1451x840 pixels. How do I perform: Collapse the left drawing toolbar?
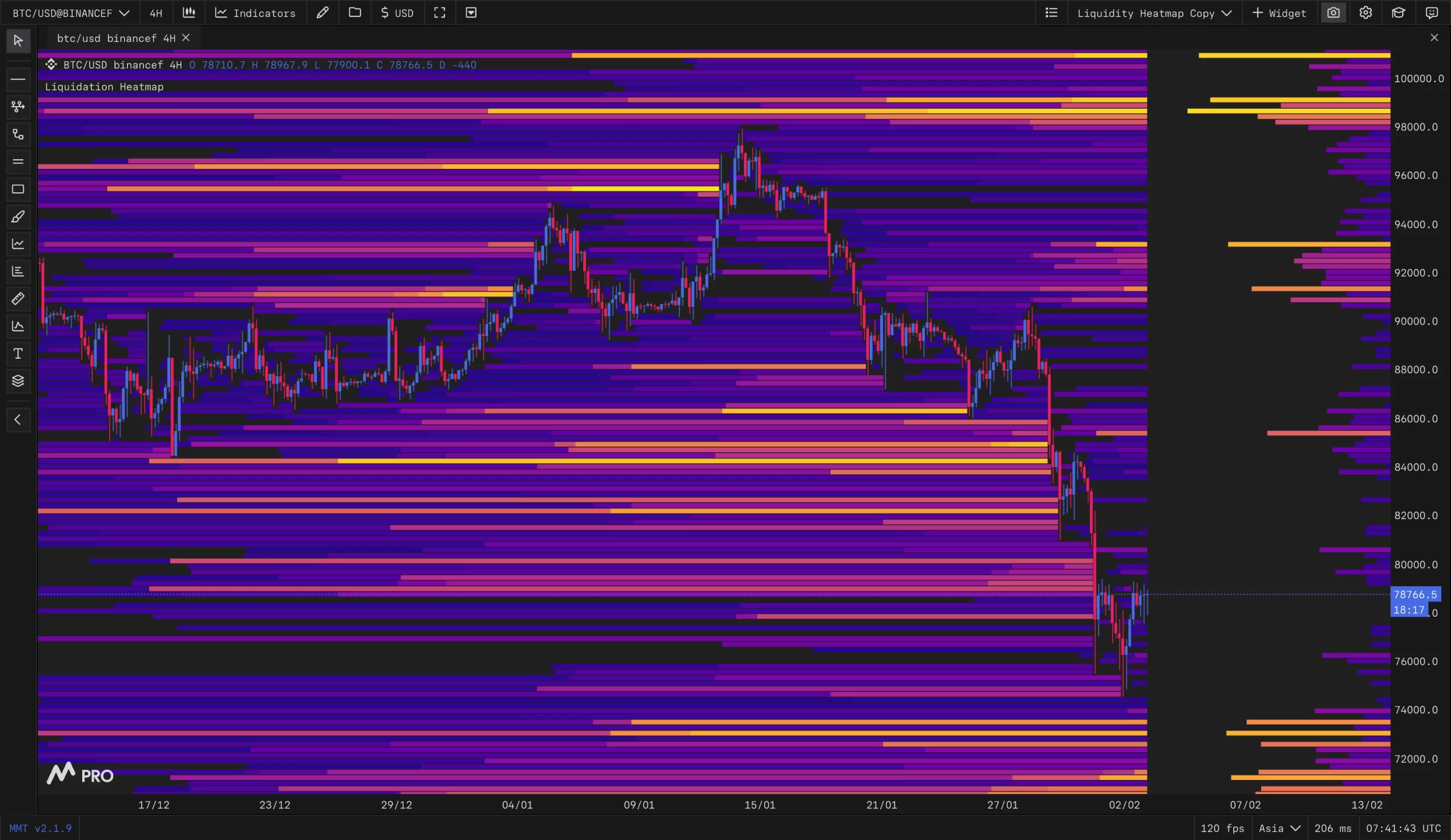(18, 419)
